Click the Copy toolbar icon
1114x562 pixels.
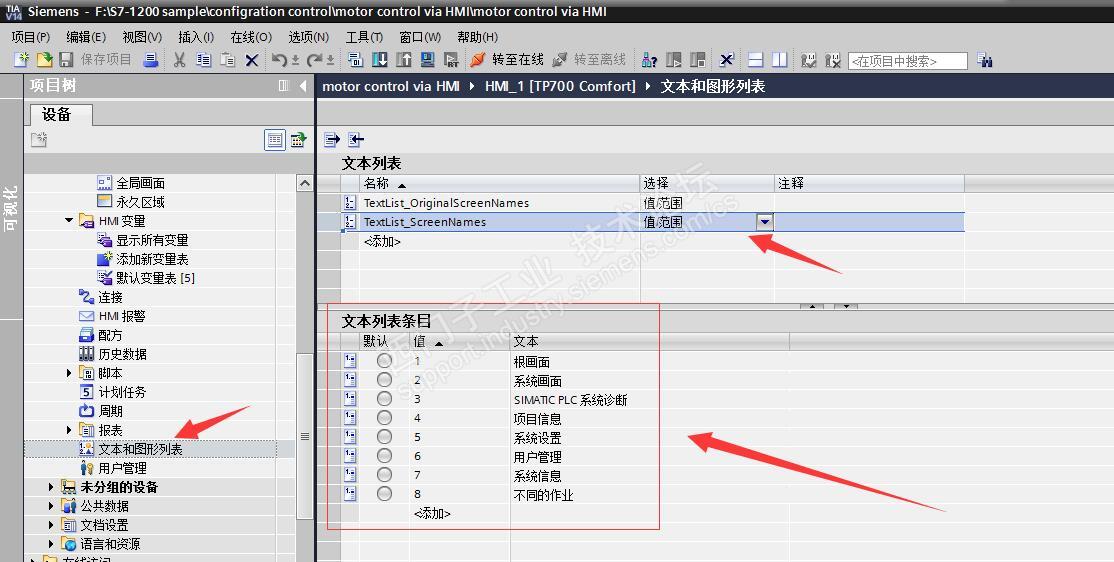[x=204, y=60]
